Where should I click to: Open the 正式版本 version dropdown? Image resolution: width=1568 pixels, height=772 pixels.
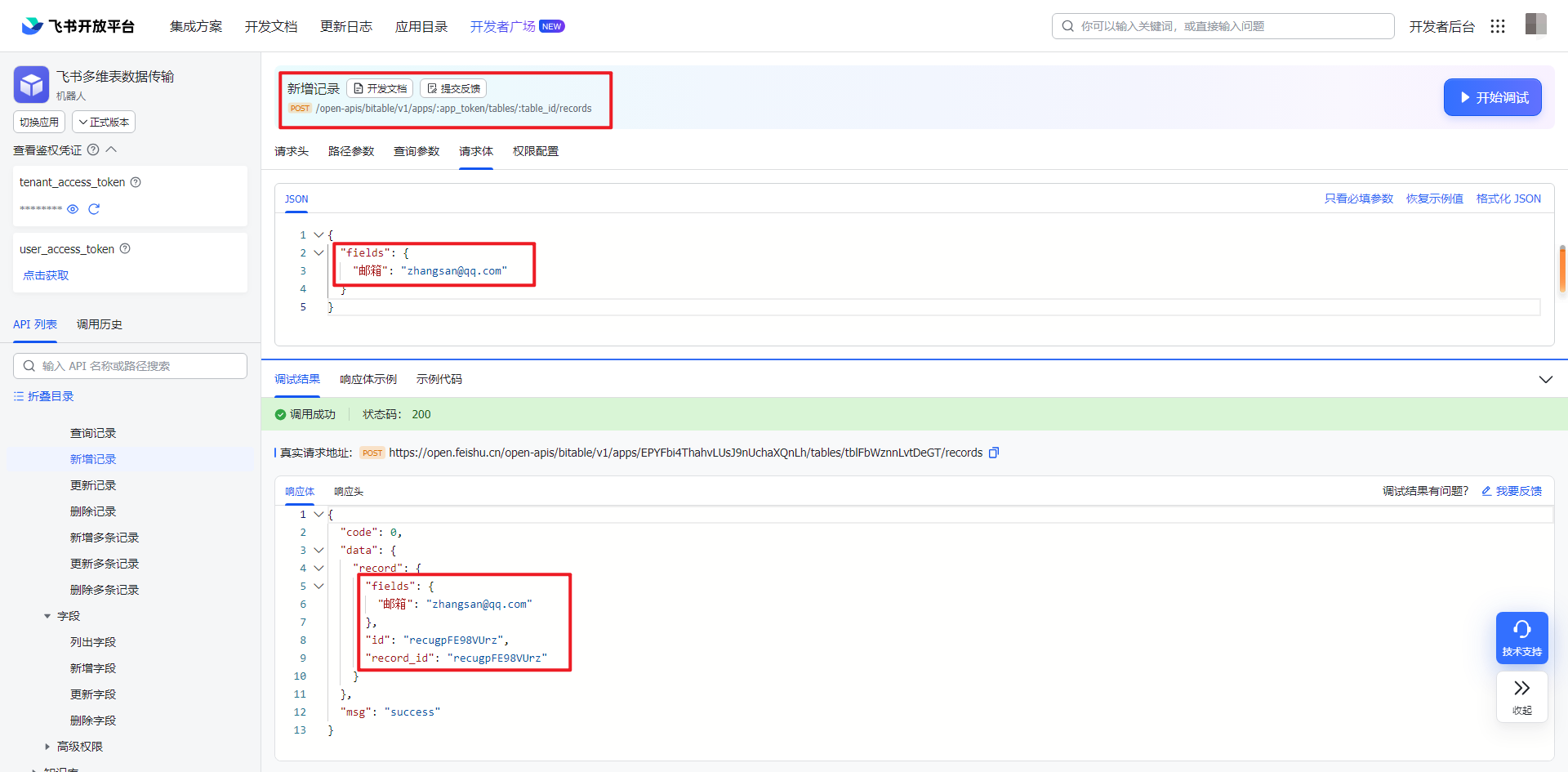pos(104,122)
